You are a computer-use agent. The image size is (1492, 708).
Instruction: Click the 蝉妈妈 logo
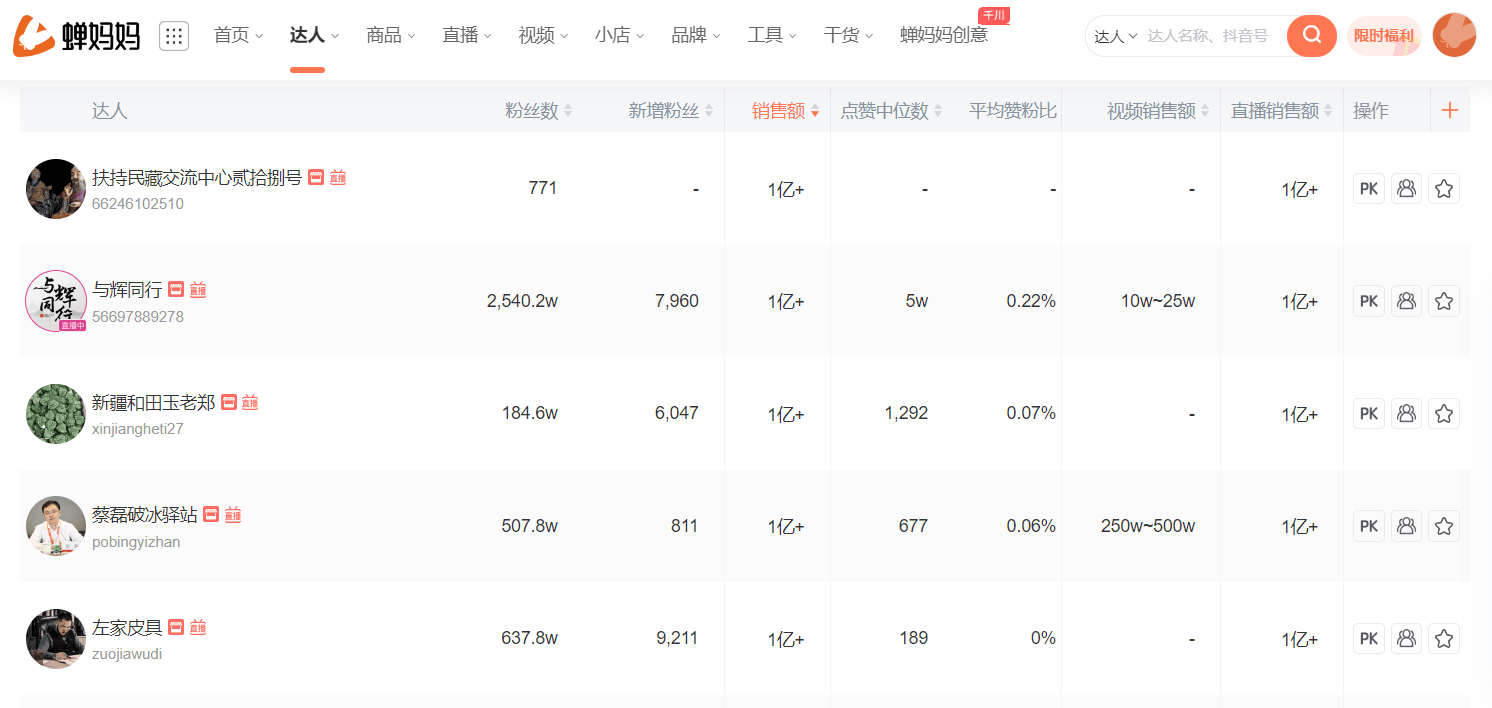tap(76, 36)
